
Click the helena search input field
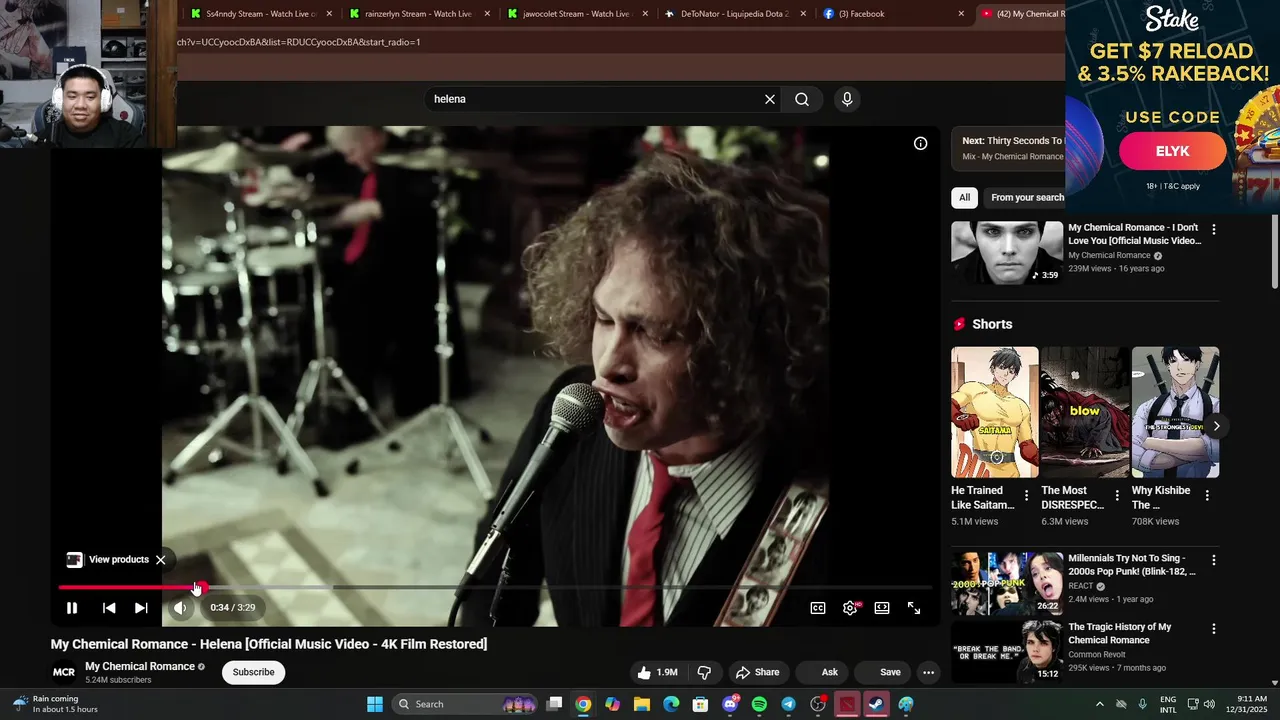point(595,99)
